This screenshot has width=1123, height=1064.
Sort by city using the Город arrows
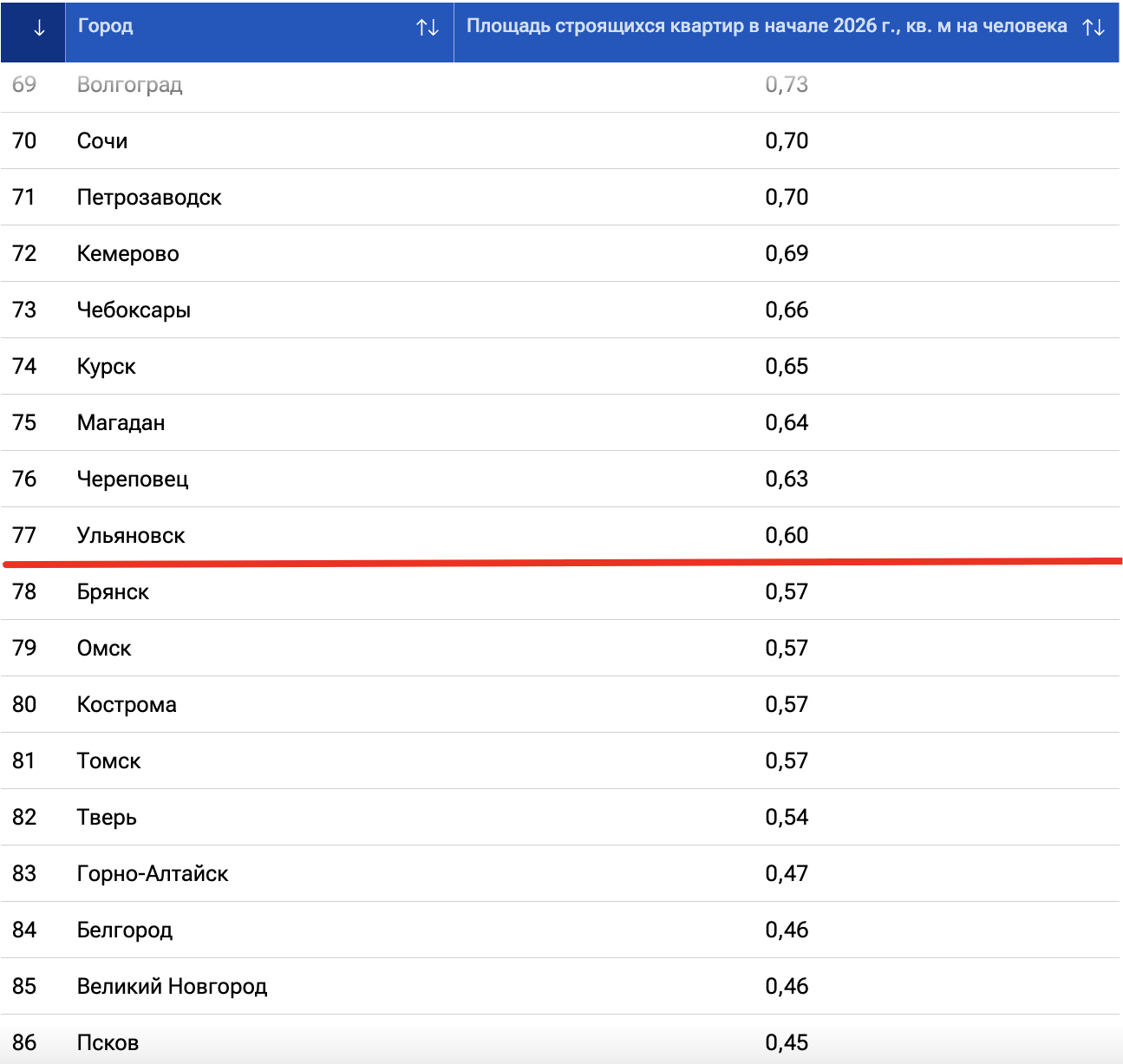(x=428, y=28)
